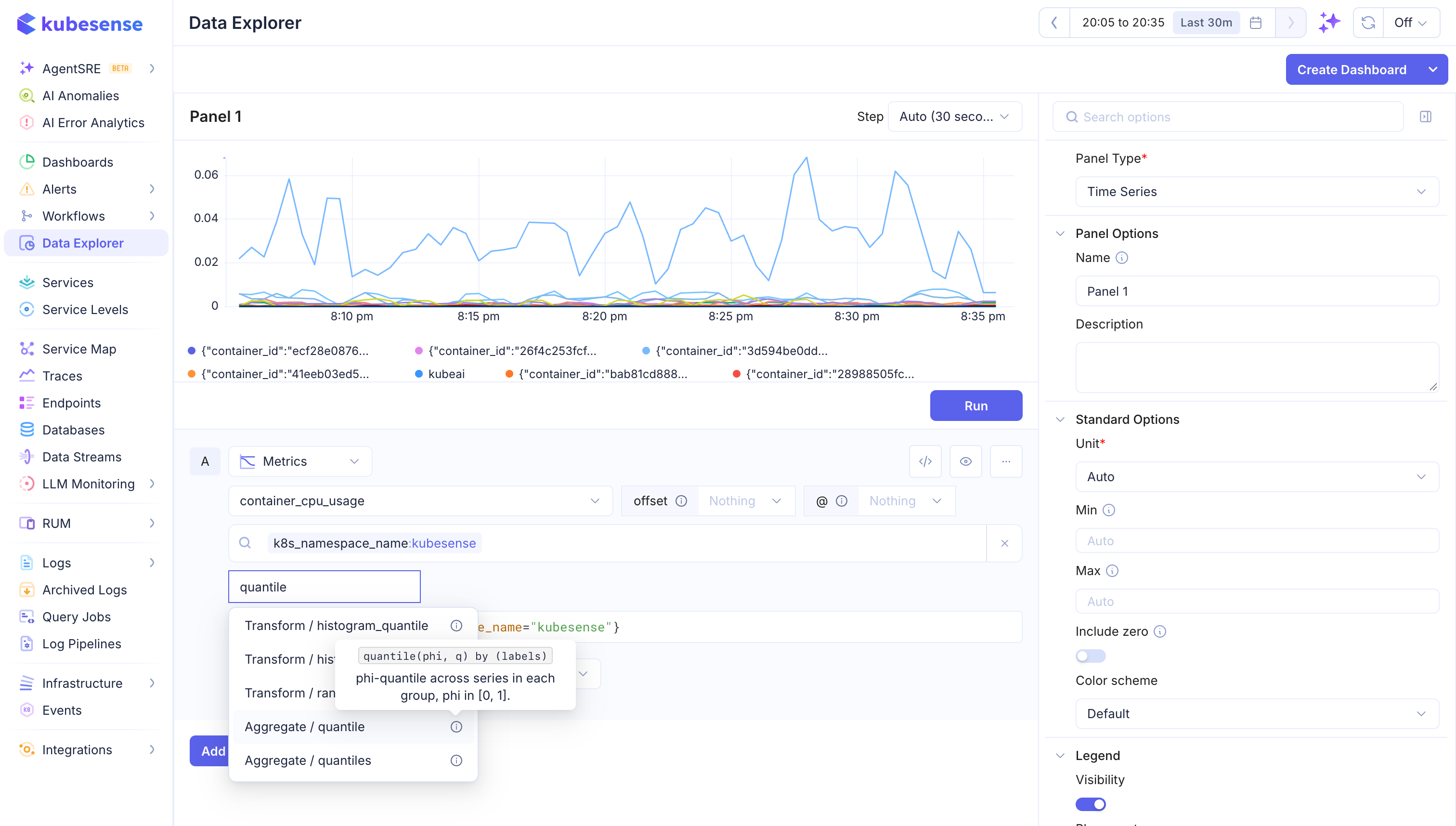Toggle the container_id 28988505fc legend series
Viewport: 1456px width, 826px height.
823,374
